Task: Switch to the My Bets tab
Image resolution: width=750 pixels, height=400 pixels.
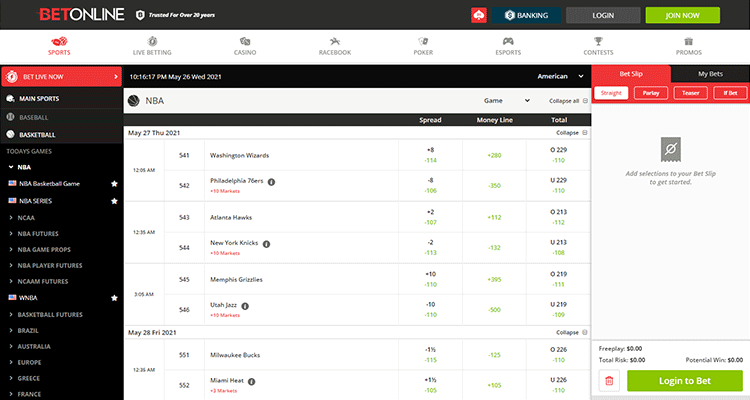Action: [x=710, y=74]
